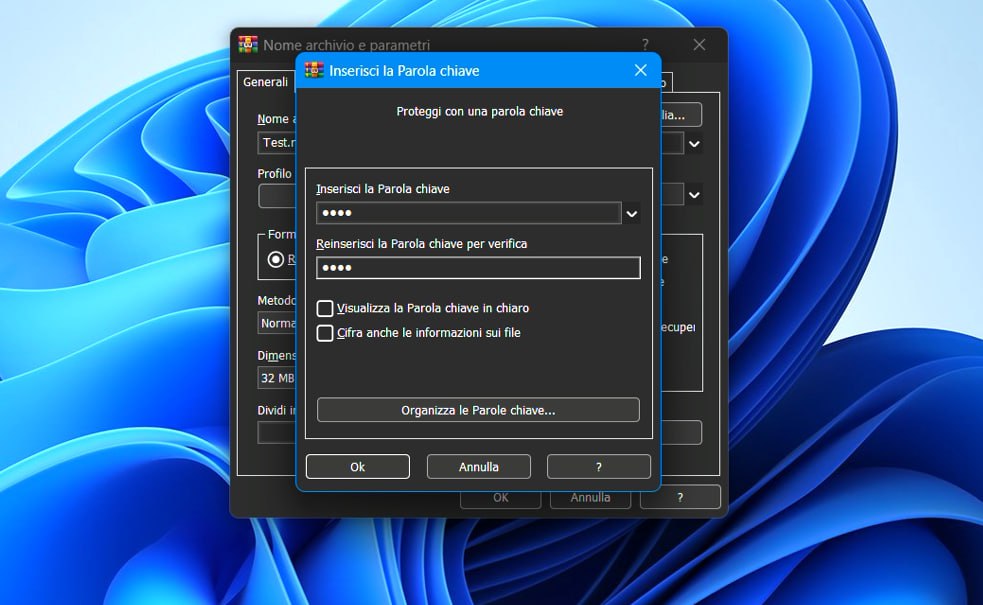This screenshot has width=983, height=605.
Task: Enable Visualizza la Parola chiave in chiaro
Action: tap(325, 309)
